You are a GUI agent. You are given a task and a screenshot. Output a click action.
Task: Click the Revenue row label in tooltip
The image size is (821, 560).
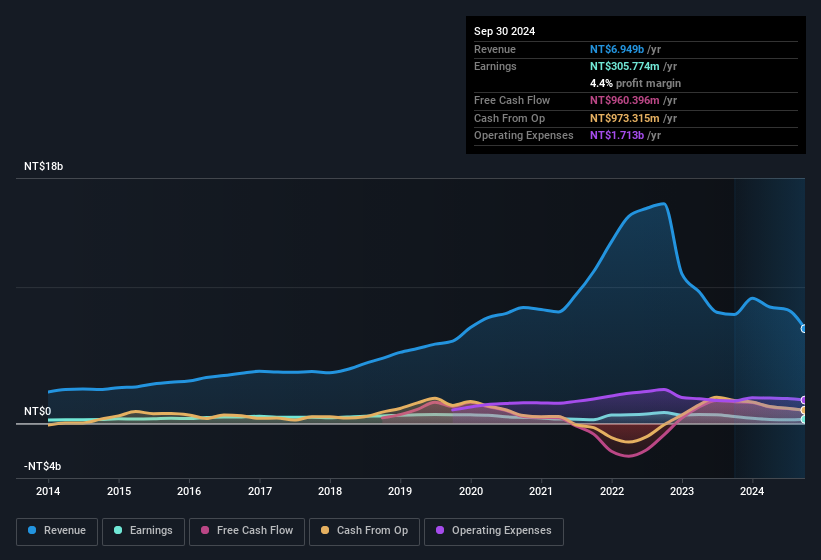click(x=495, y=49)
